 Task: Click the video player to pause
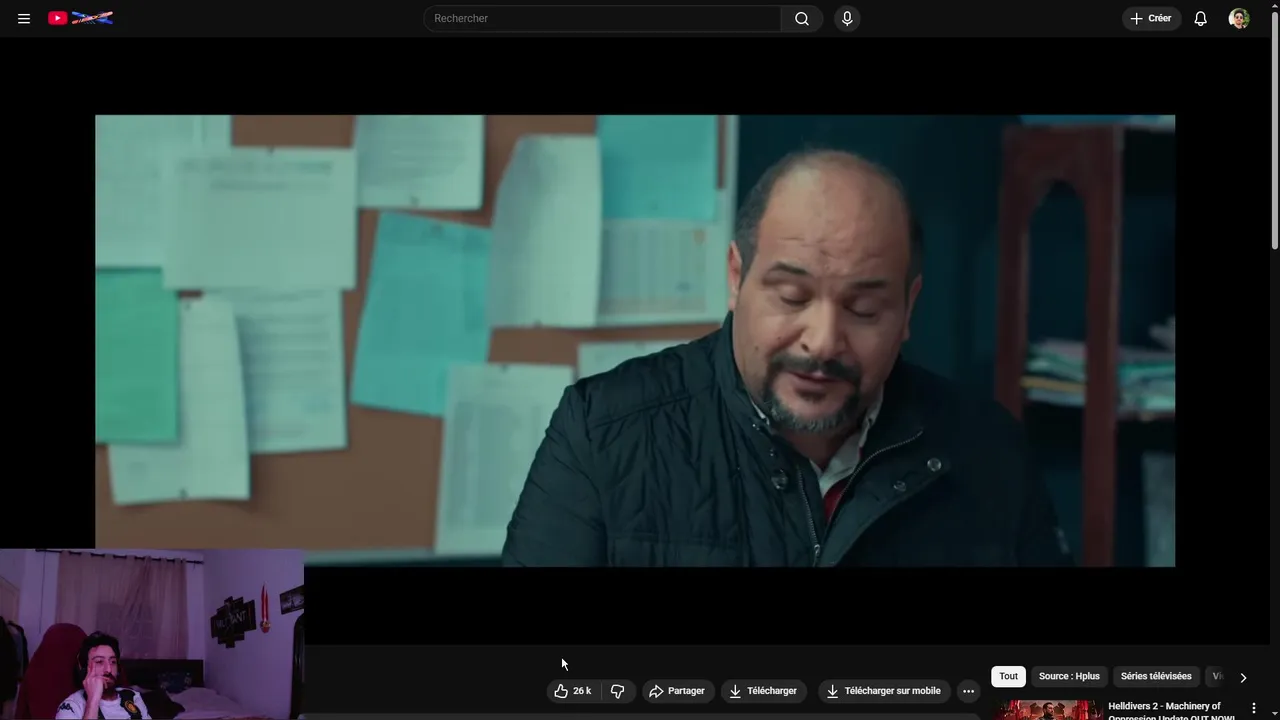[x=635, y=340]
